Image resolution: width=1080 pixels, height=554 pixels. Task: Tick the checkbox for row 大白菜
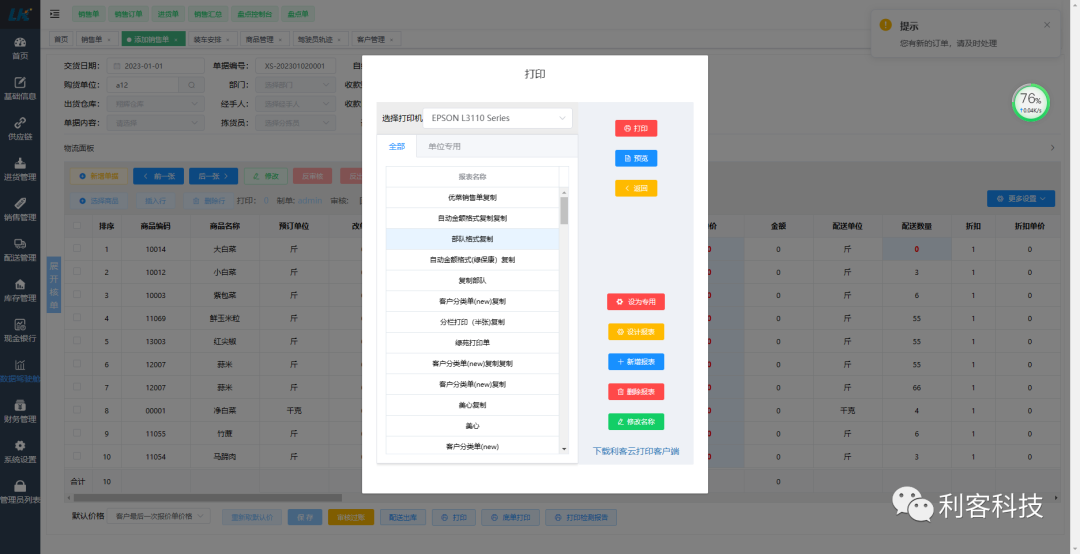click(77, 249)
